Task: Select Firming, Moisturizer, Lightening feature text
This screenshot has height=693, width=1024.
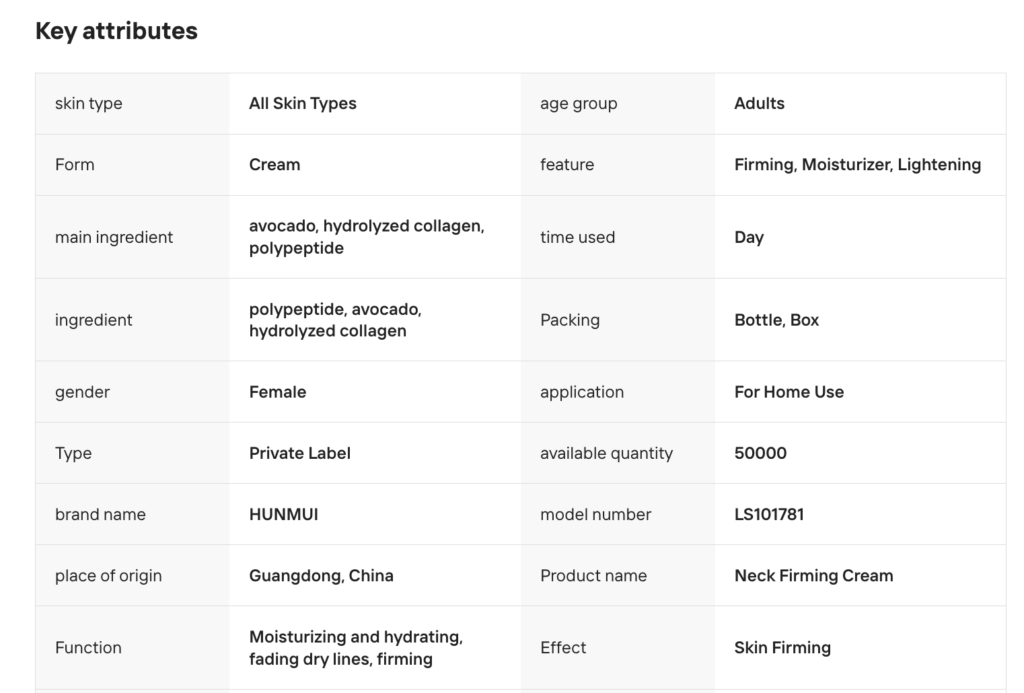Action: pos(857,164)
